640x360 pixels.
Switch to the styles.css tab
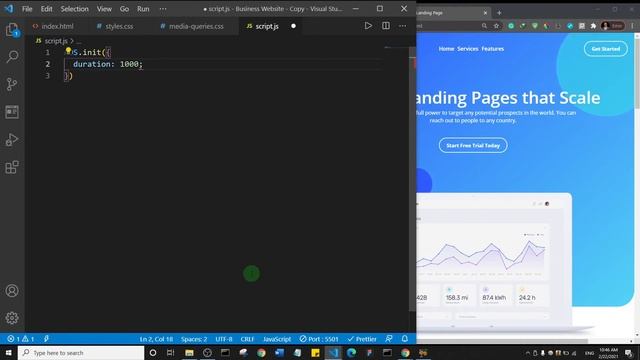115,26
